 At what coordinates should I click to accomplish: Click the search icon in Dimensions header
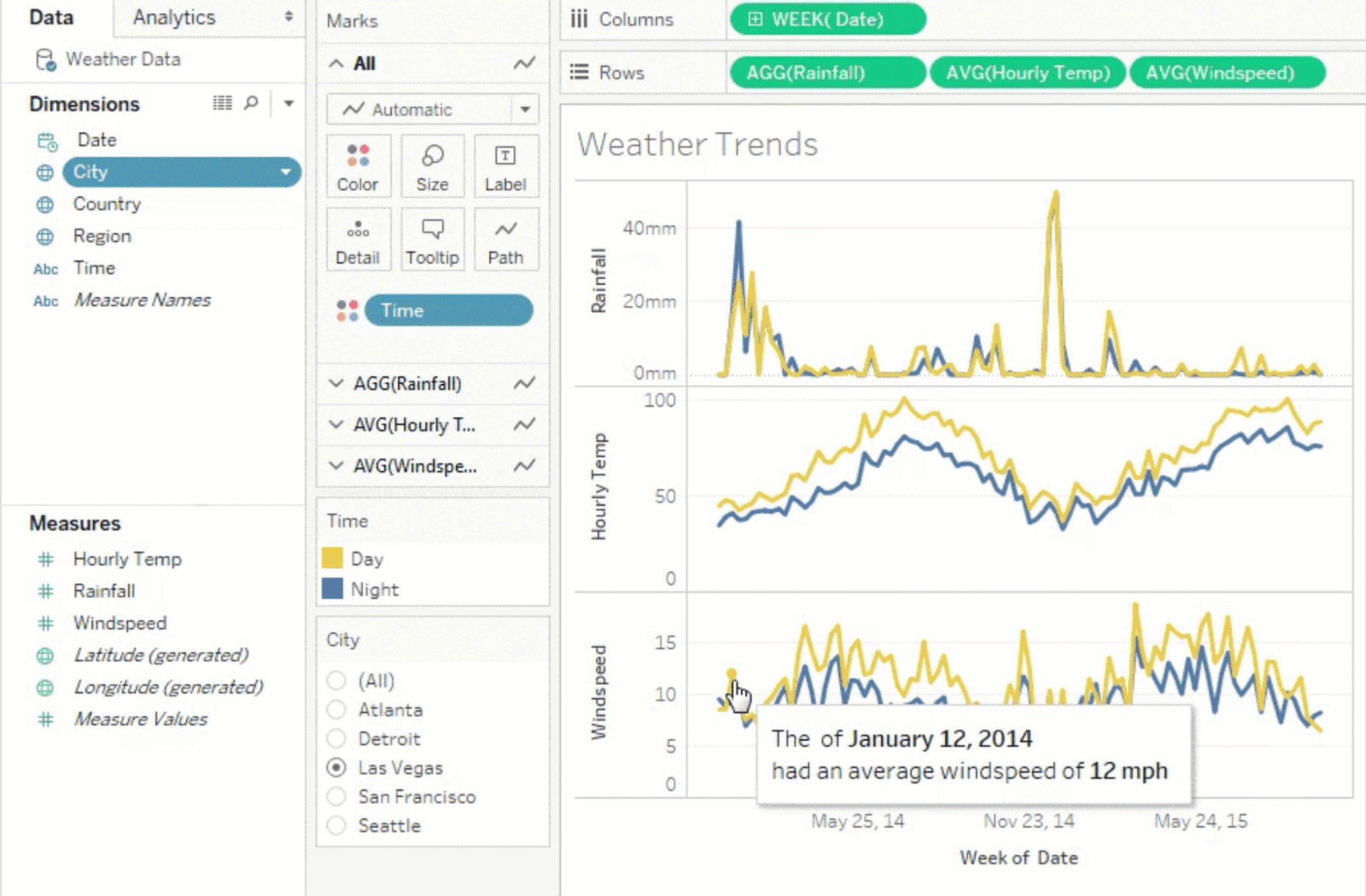tap(251, 103)
